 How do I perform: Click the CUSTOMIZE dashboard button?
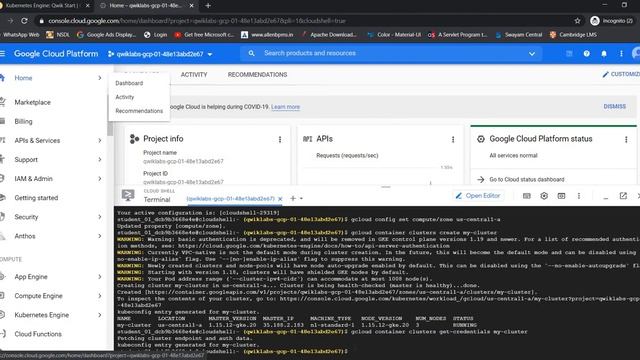pyautogui.click(x=621, y=74)
